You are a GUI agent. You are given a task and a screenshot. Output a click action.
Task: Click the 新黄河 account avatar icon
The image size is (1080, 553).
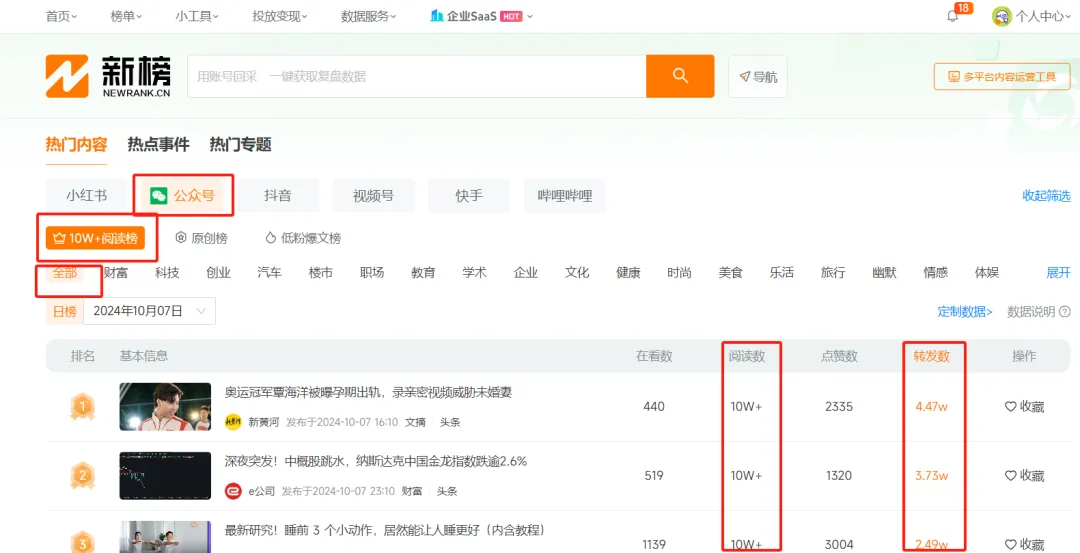pos(233,422)
